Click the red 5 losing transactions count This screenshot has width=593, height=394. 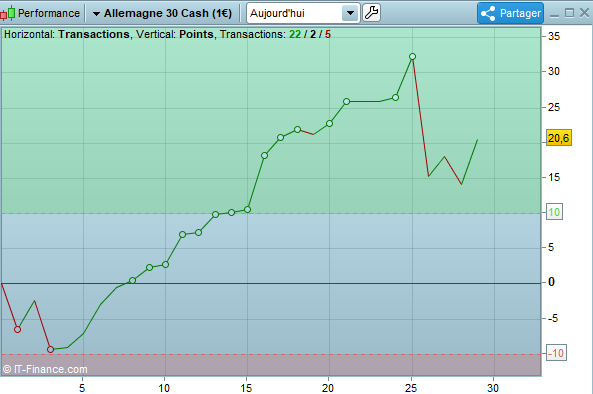click(328, 34)
